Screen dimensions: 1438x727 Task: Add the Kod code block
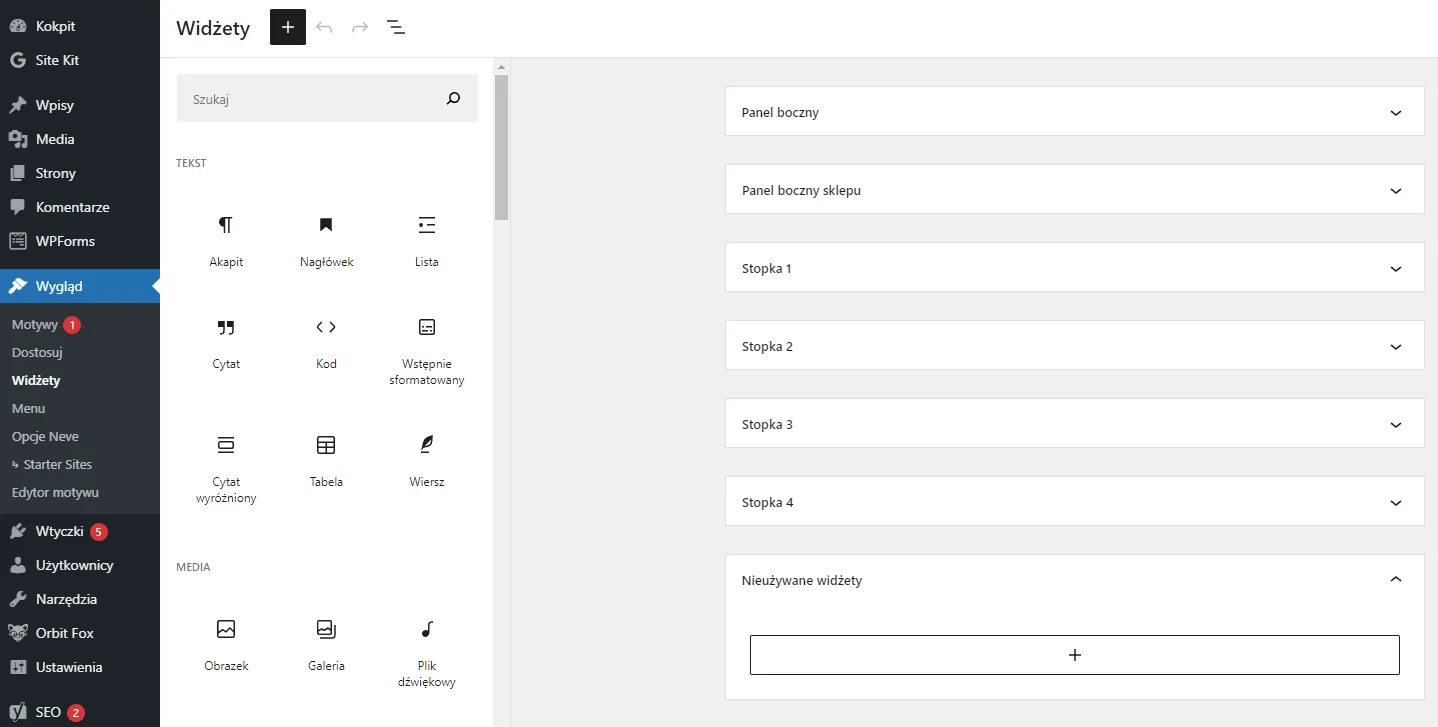coord(326,328)
